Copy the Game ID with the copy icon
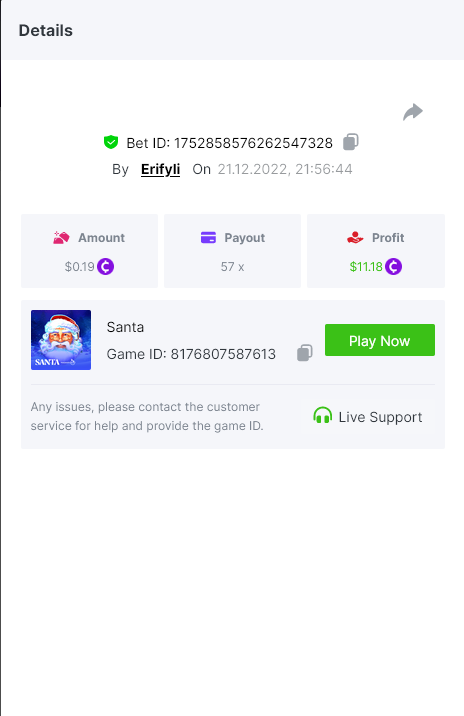 click(305, 353)
